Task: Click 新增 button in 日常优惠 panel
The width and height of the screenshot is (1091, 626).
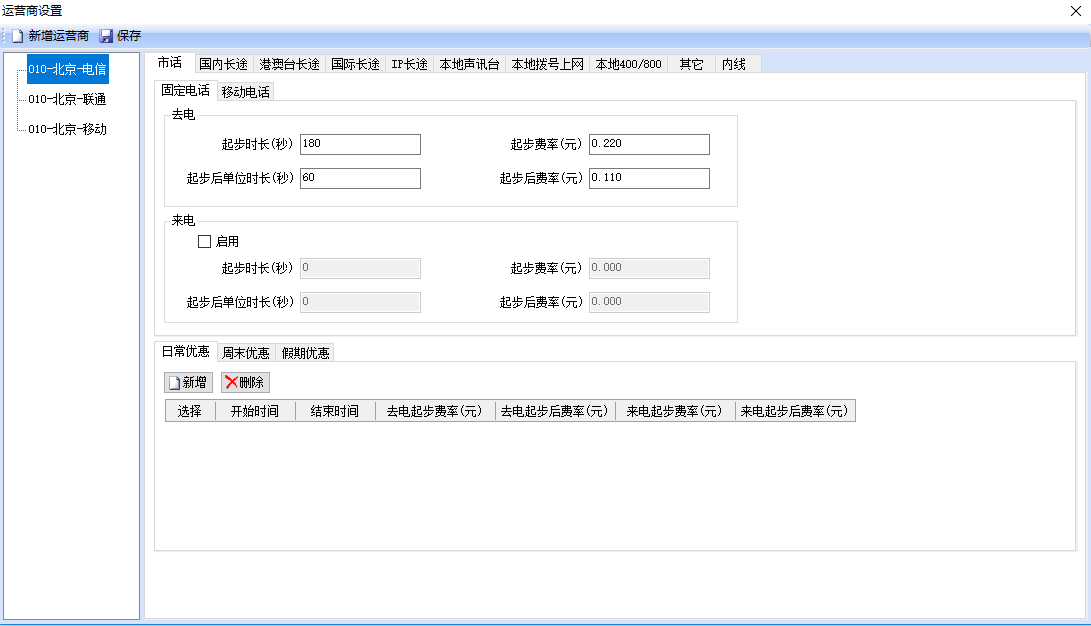Action: [x=188, y=382]
